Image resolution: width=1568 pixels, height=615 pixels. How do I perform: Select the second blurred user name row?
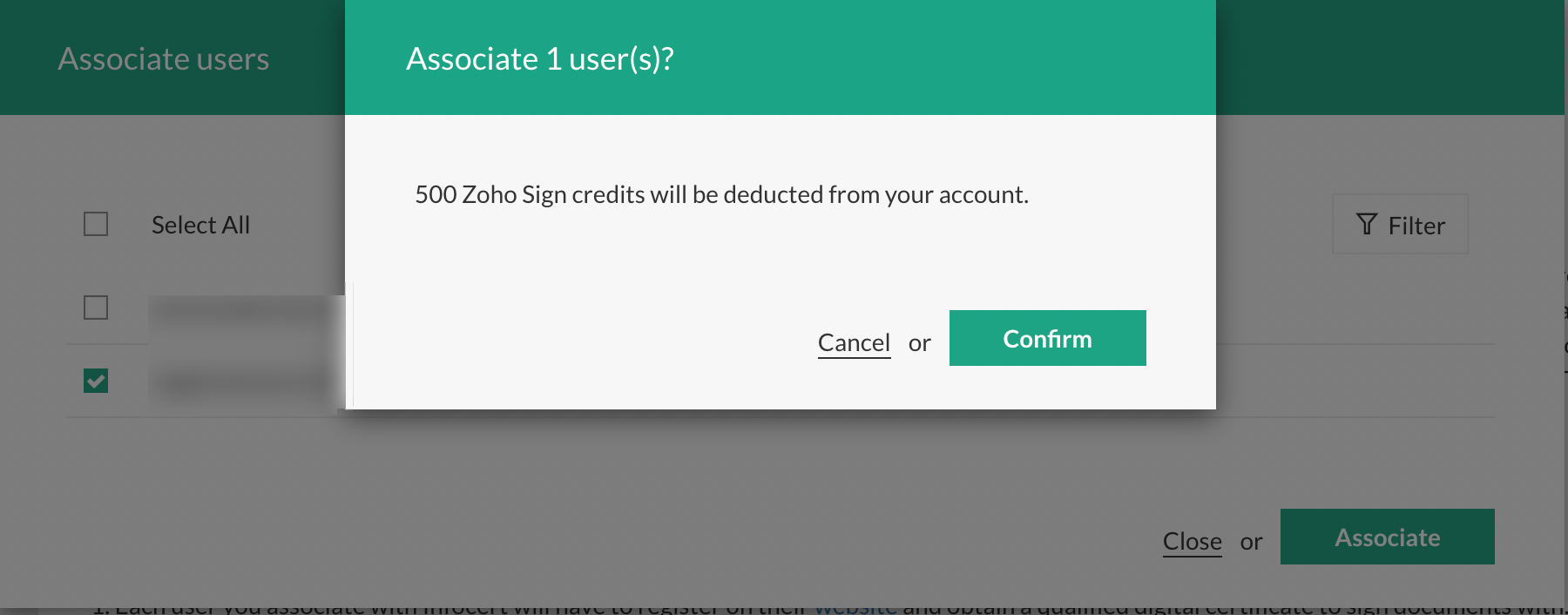(244, 382)
